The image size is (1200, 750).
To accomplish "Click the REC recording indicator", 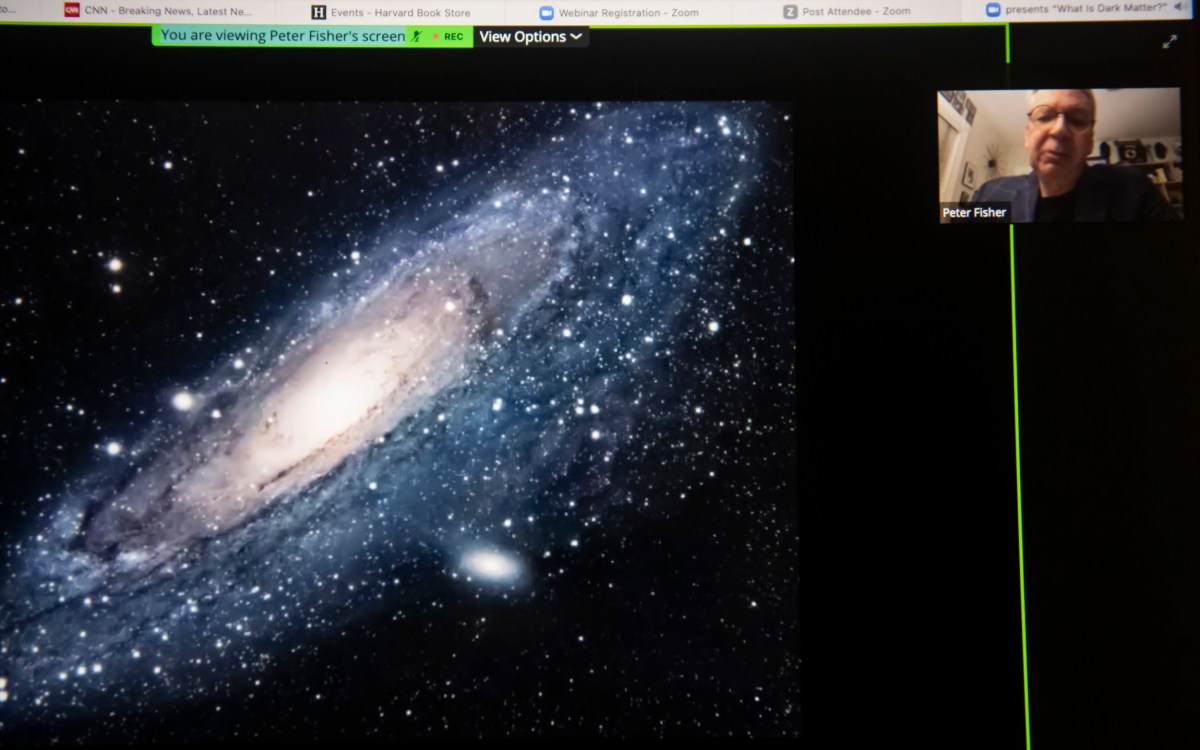I will [x=448, y=37].
